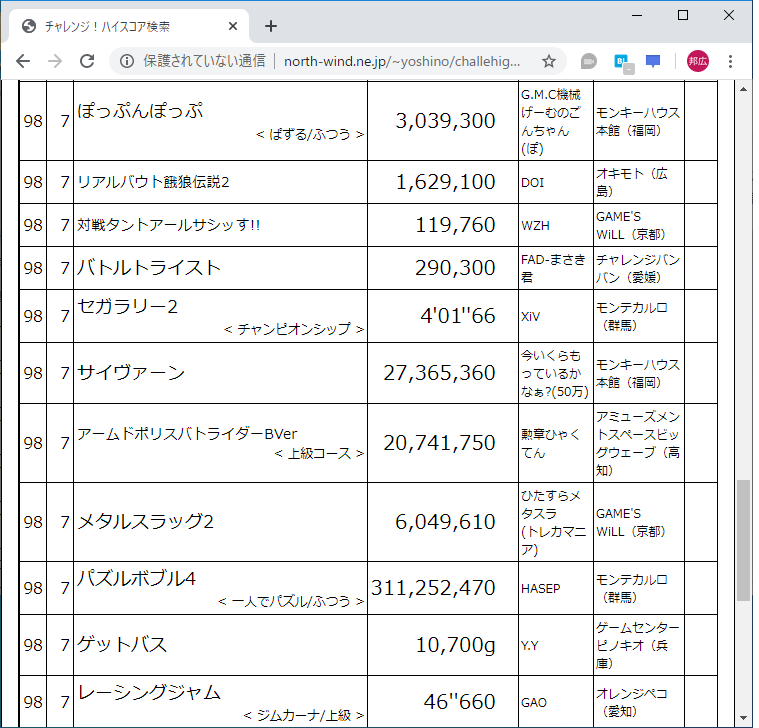Select arcade オキモト（広島）
The width and height of the screenshot is (759, 728).
click(632, 182)
